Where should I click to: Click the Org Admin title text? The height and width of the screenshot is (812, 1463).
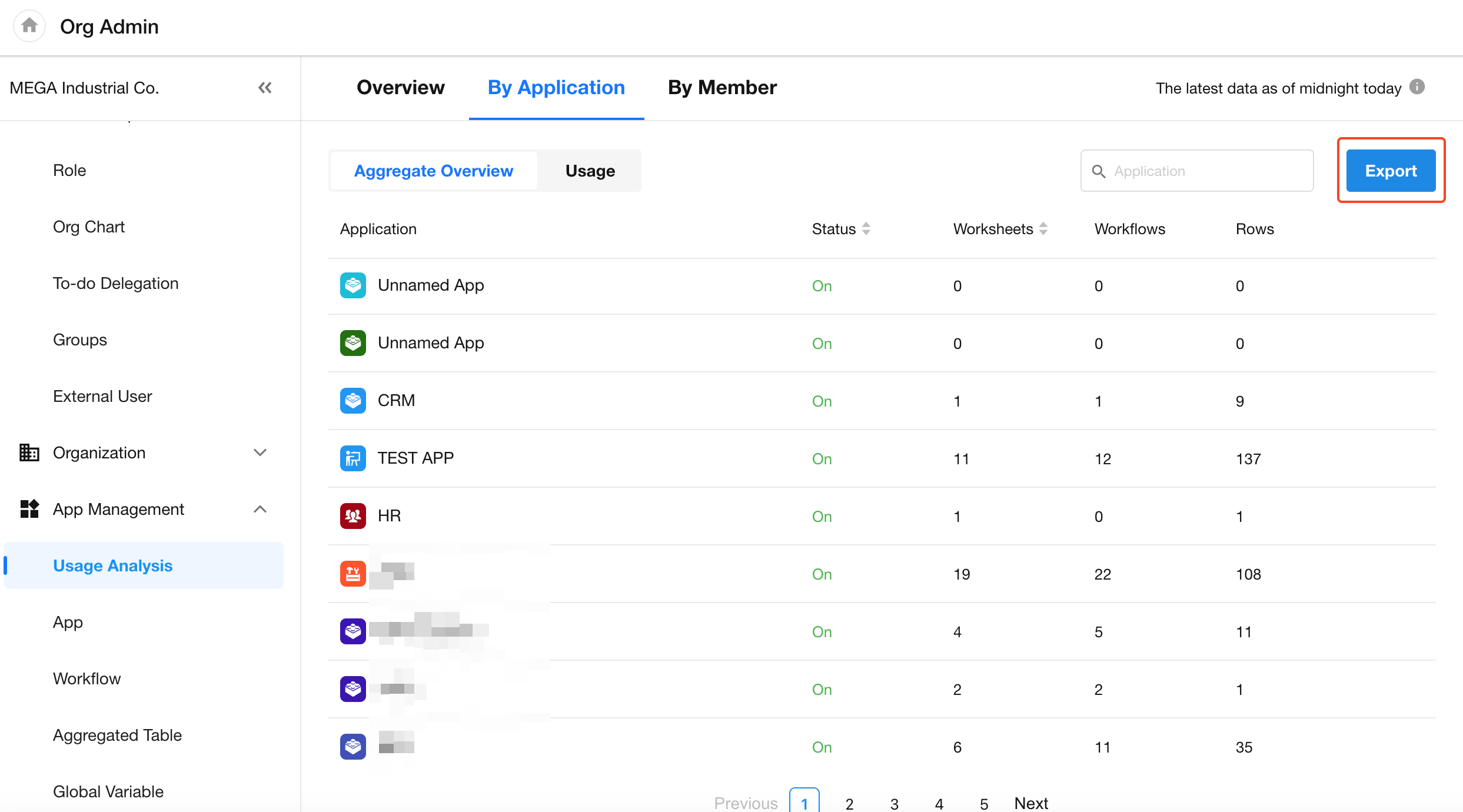(x=109, y=26)
